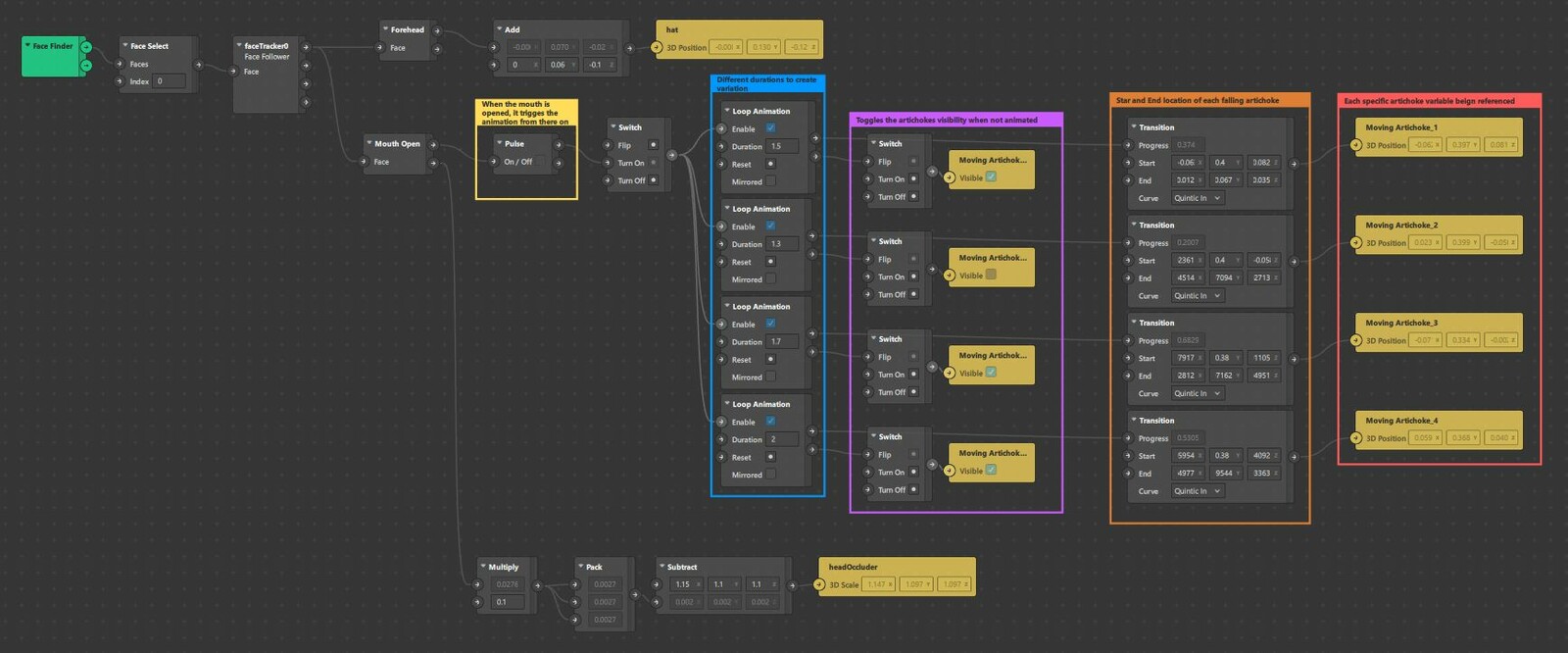
Task: Click the Start input port of the first Transition
Action: (x=1128, y=164)
